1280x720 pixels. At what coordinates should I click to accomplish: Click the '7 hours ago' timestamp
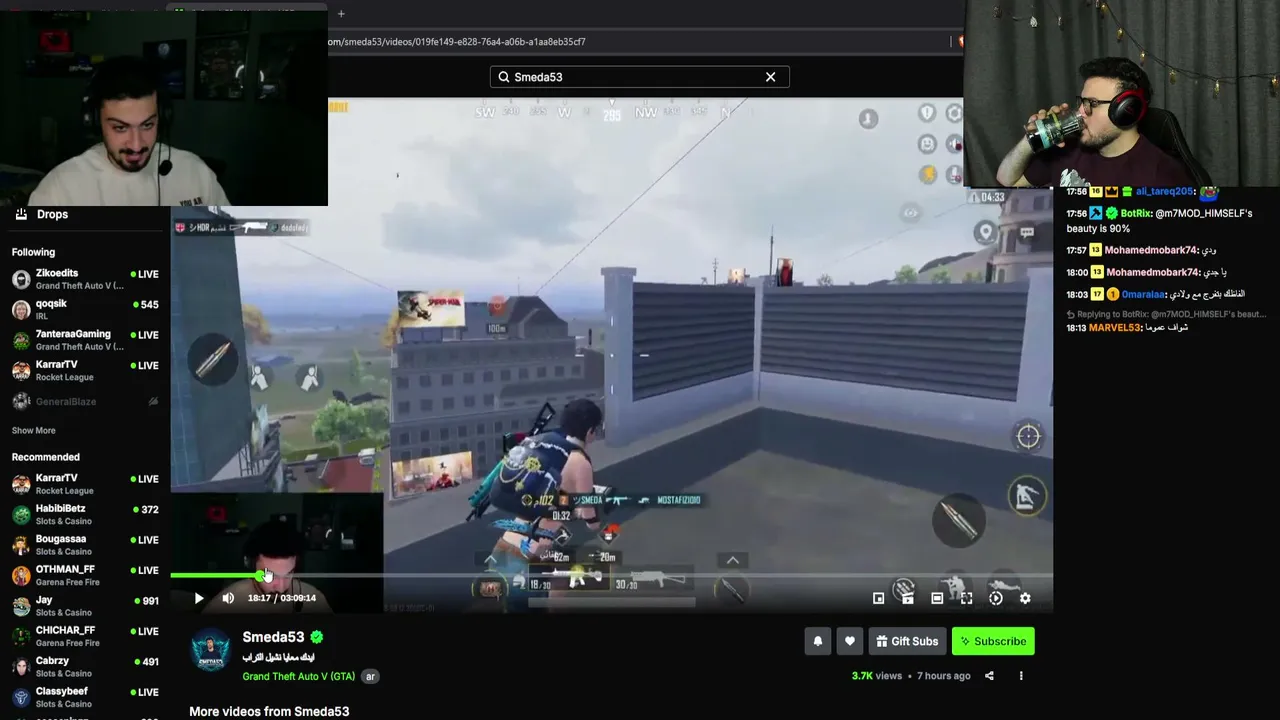942,676
